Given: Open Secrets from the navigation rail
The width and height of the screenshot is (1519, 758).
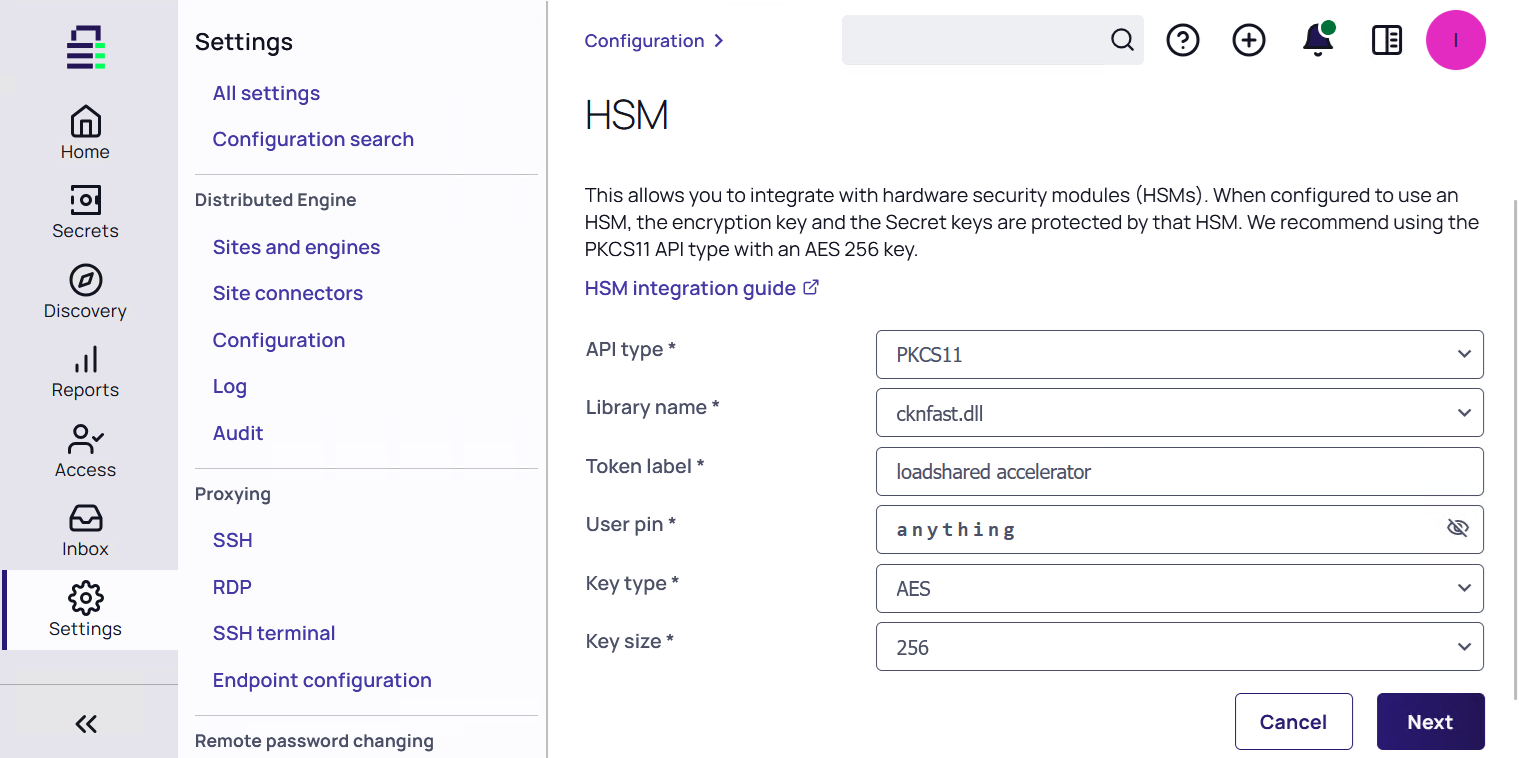Looking at the screenshot, I should pos(85,211).
